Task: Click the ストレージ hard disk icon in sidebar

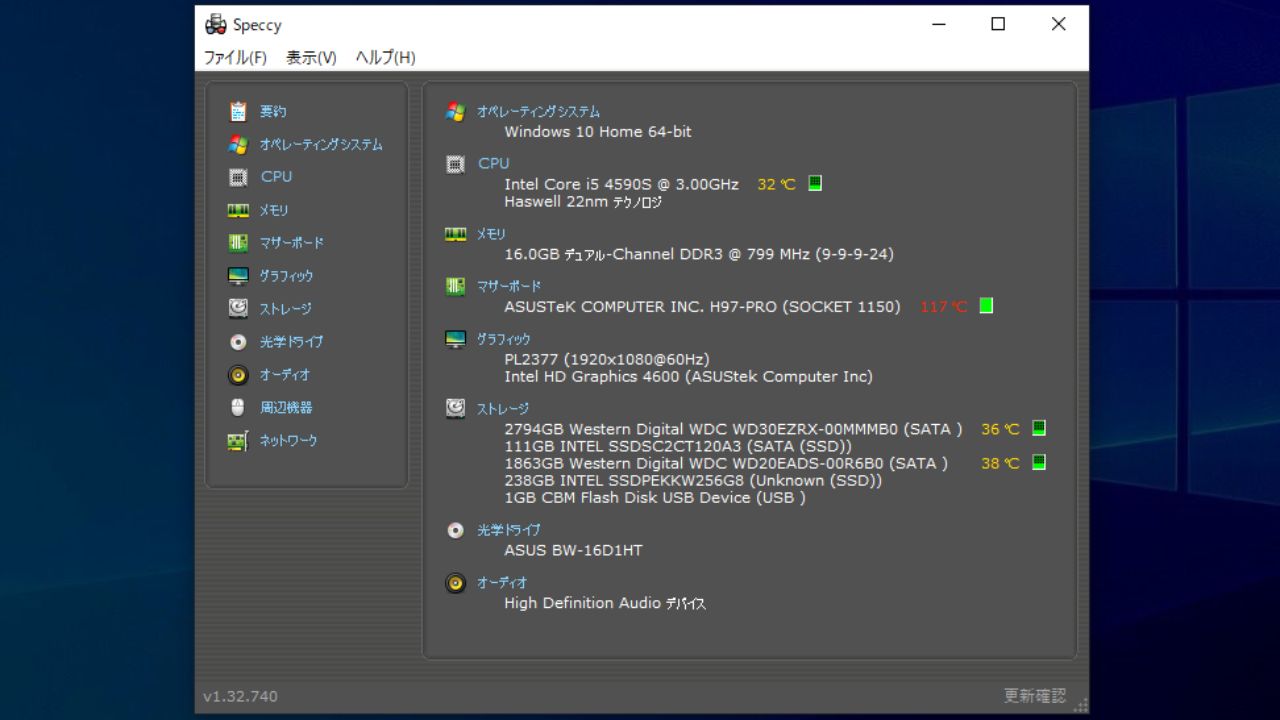Action: coord(238,308)
